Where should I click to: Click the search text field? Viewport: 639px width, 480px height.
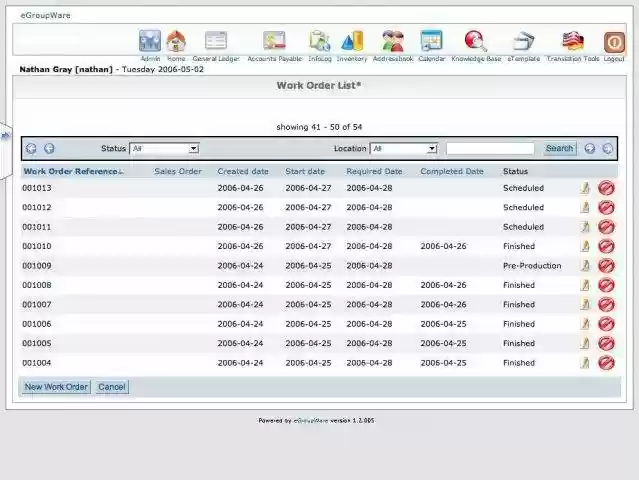tap(490, 149)
